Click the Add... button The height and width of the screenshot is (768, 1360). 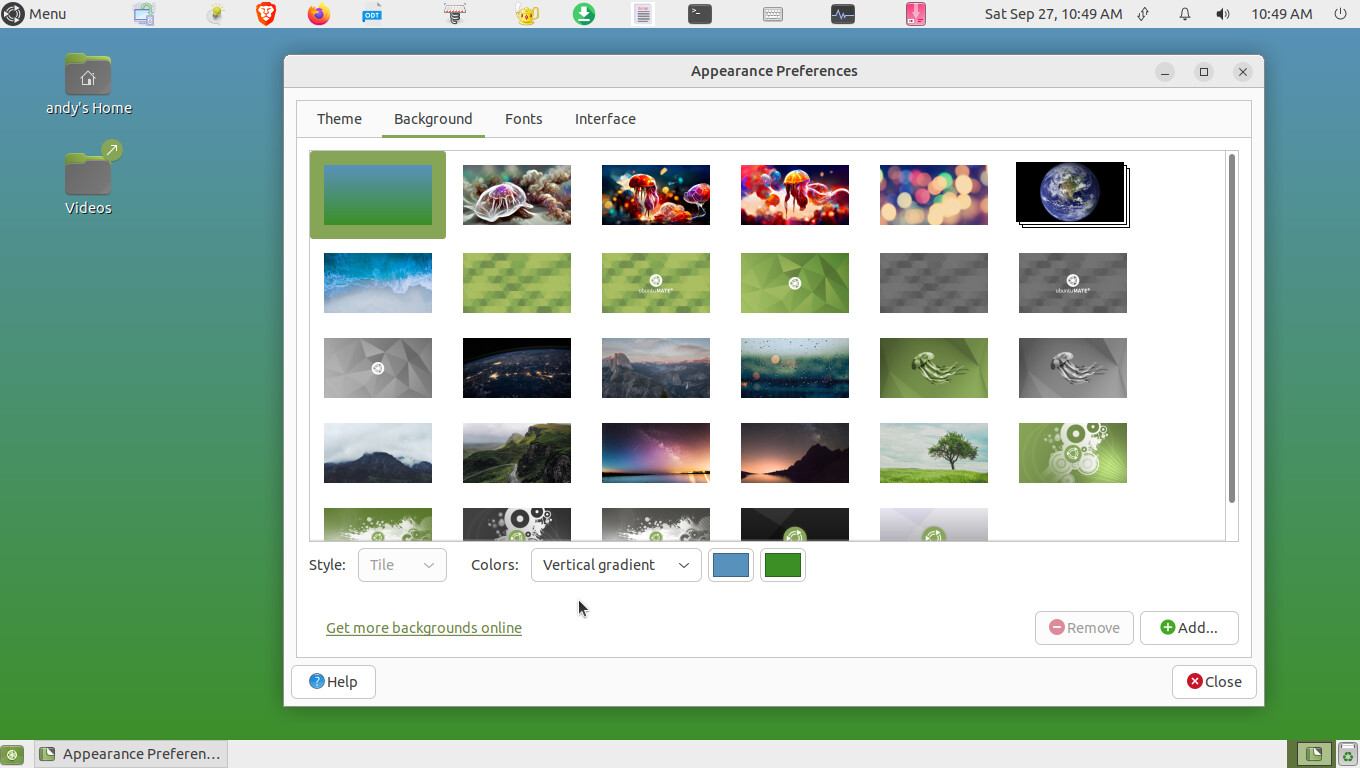(x=1188, y=628)
